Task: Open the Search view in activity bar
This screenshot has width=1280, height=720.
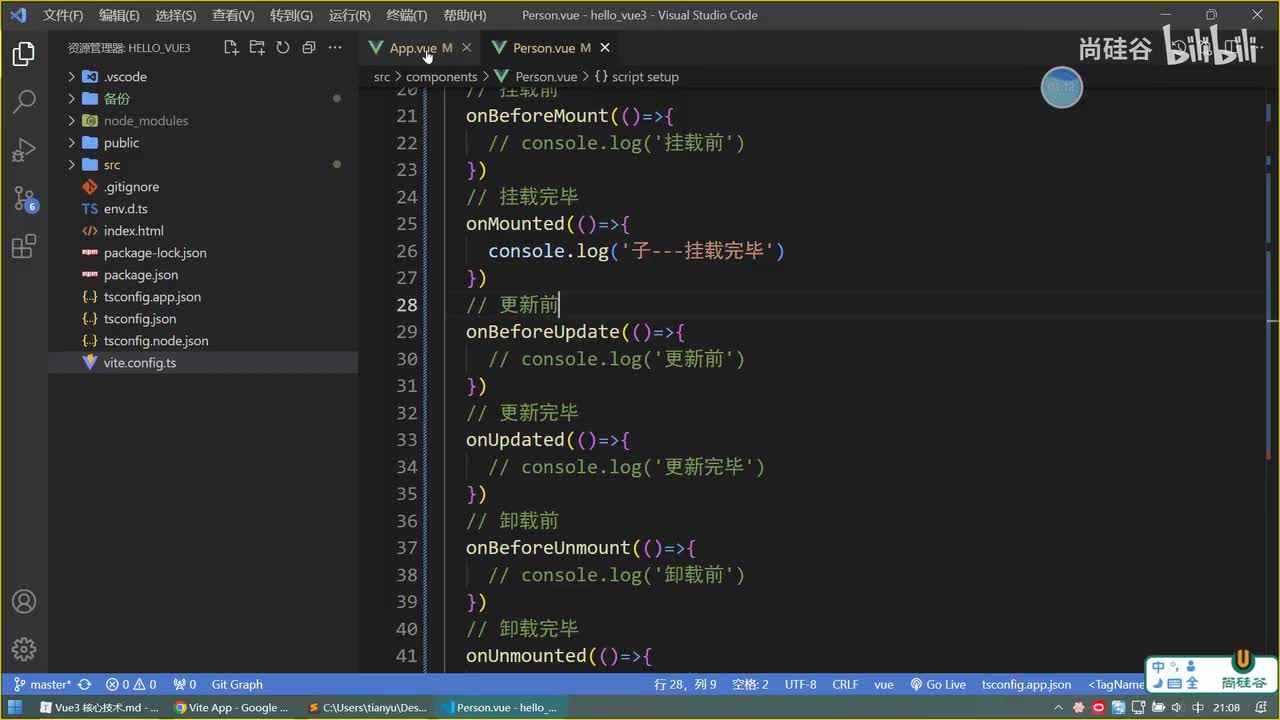Action: (24, 101)
